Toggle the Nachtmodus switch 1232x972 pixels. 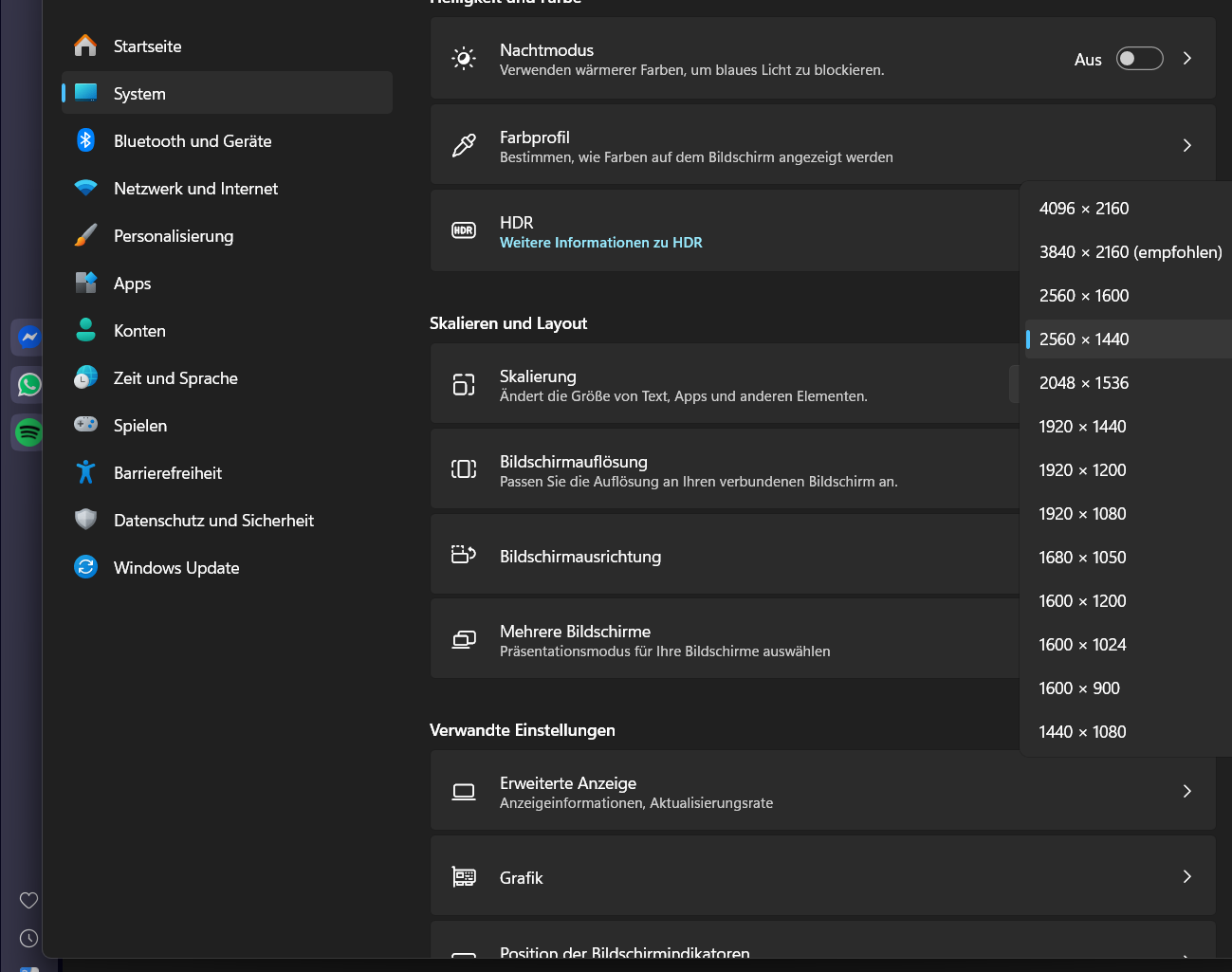pyautogui.click(x=1140, y=59)
